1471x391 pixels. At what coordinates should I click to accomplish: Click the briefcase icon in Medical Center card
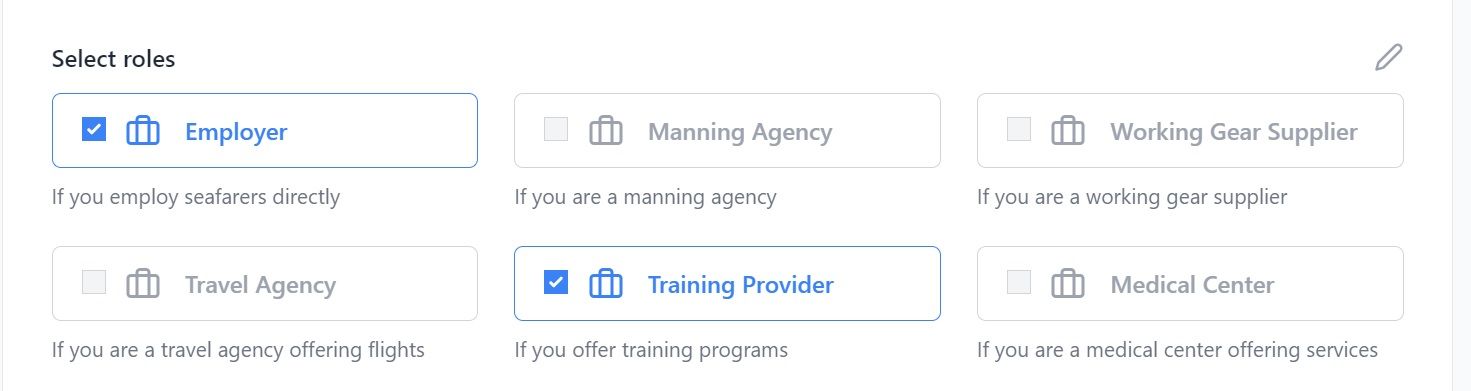[1068, 284]
